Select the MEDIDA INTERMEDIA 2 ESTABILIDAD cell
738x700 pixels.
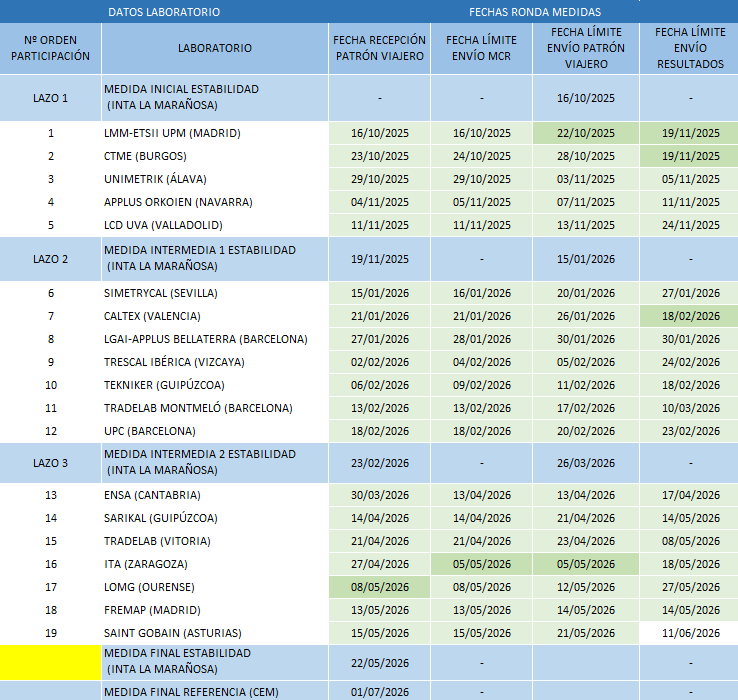215,463
